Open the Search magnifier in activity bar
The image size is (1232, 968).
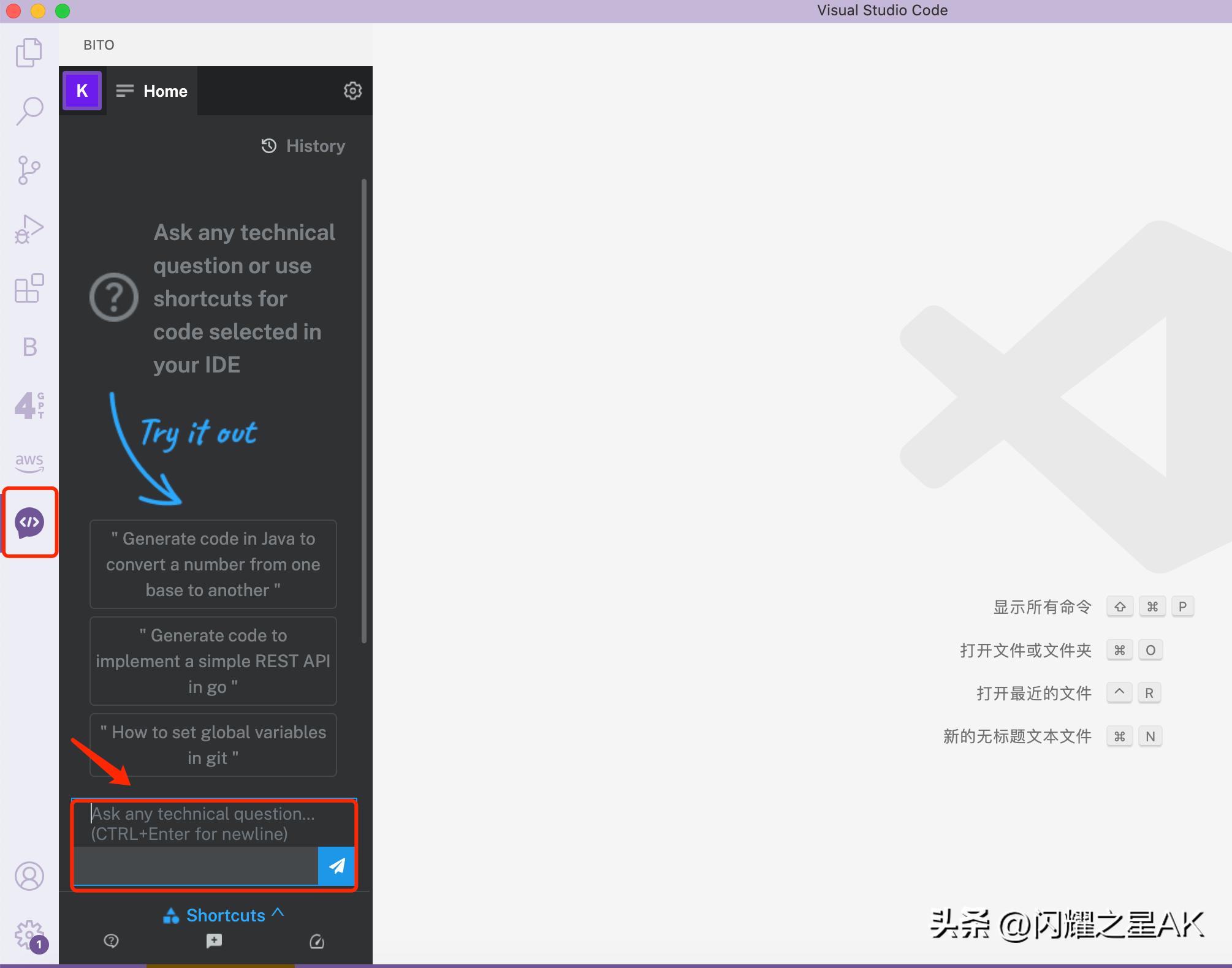[x=29, y=111]
